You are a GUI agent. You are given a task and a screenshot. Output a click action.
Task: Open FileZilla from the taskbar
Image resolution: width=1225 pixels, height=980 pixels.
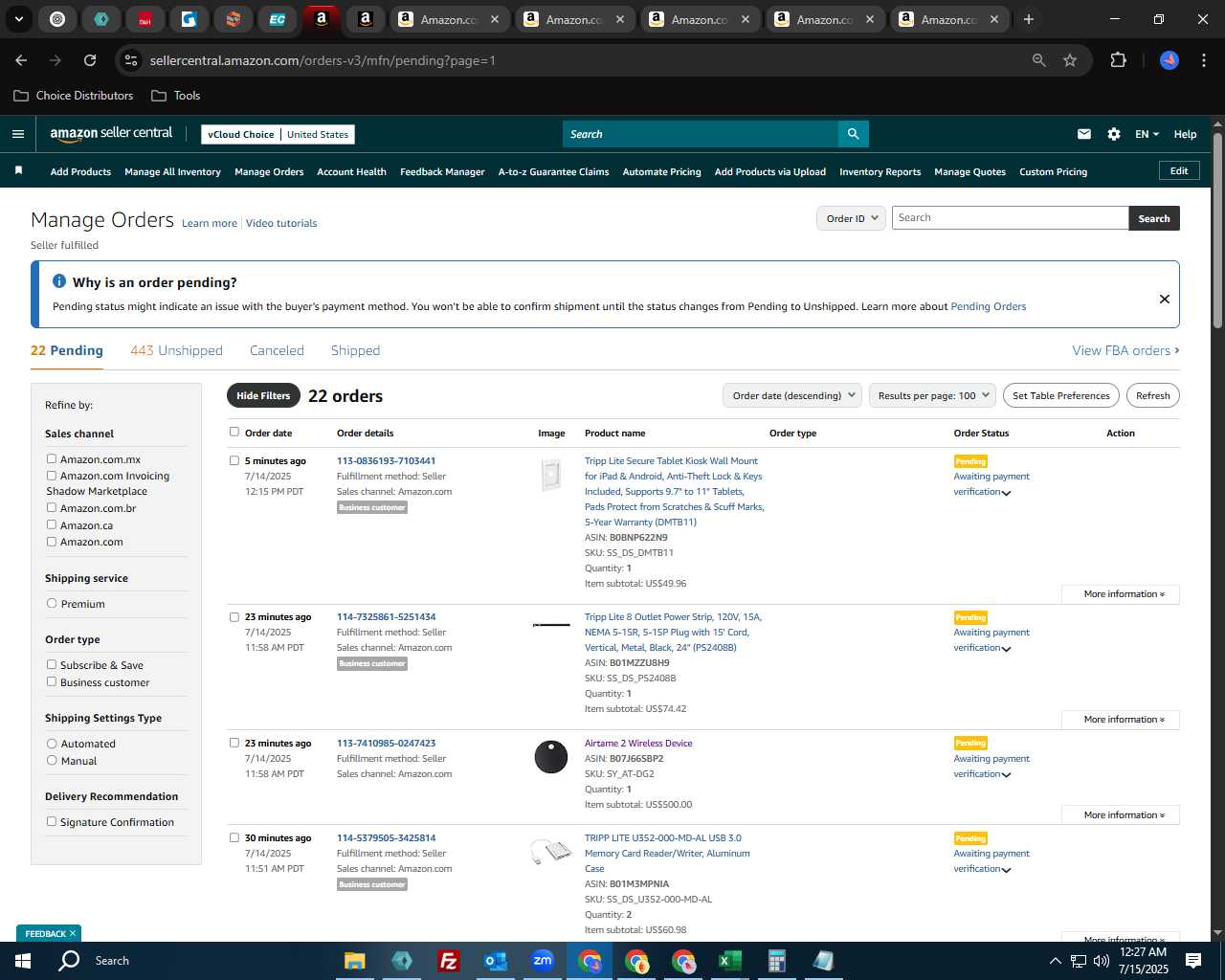(448, 961)
